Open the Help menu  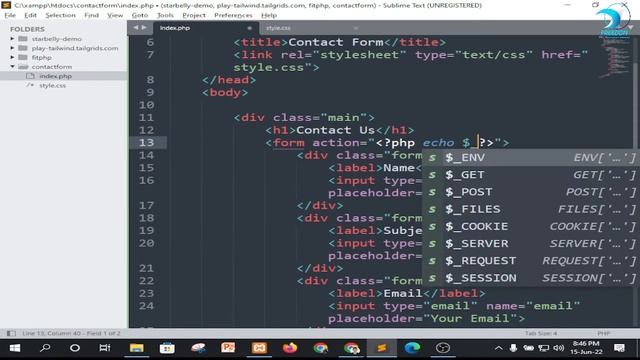coord(269,15)
